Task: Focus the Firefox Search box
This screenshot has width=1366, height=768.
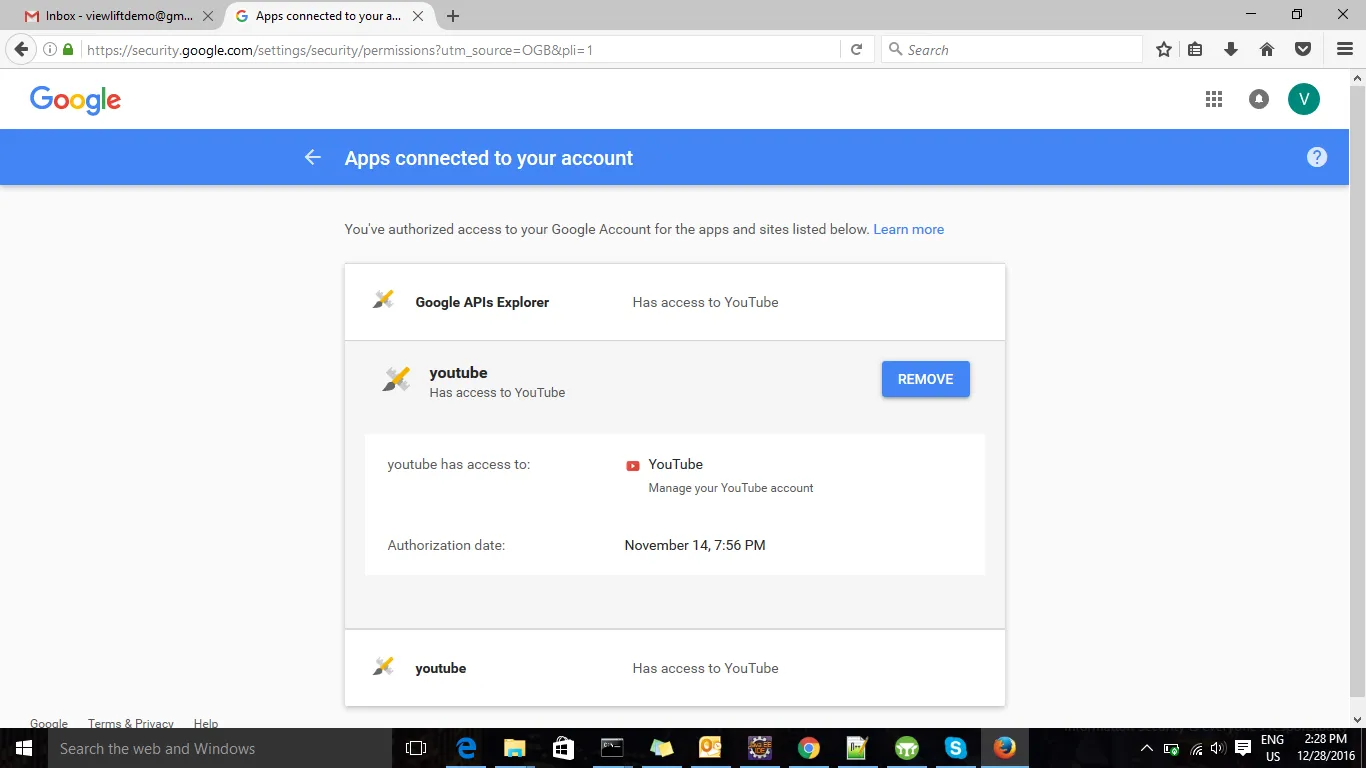Action: (x=1011, y=49)
